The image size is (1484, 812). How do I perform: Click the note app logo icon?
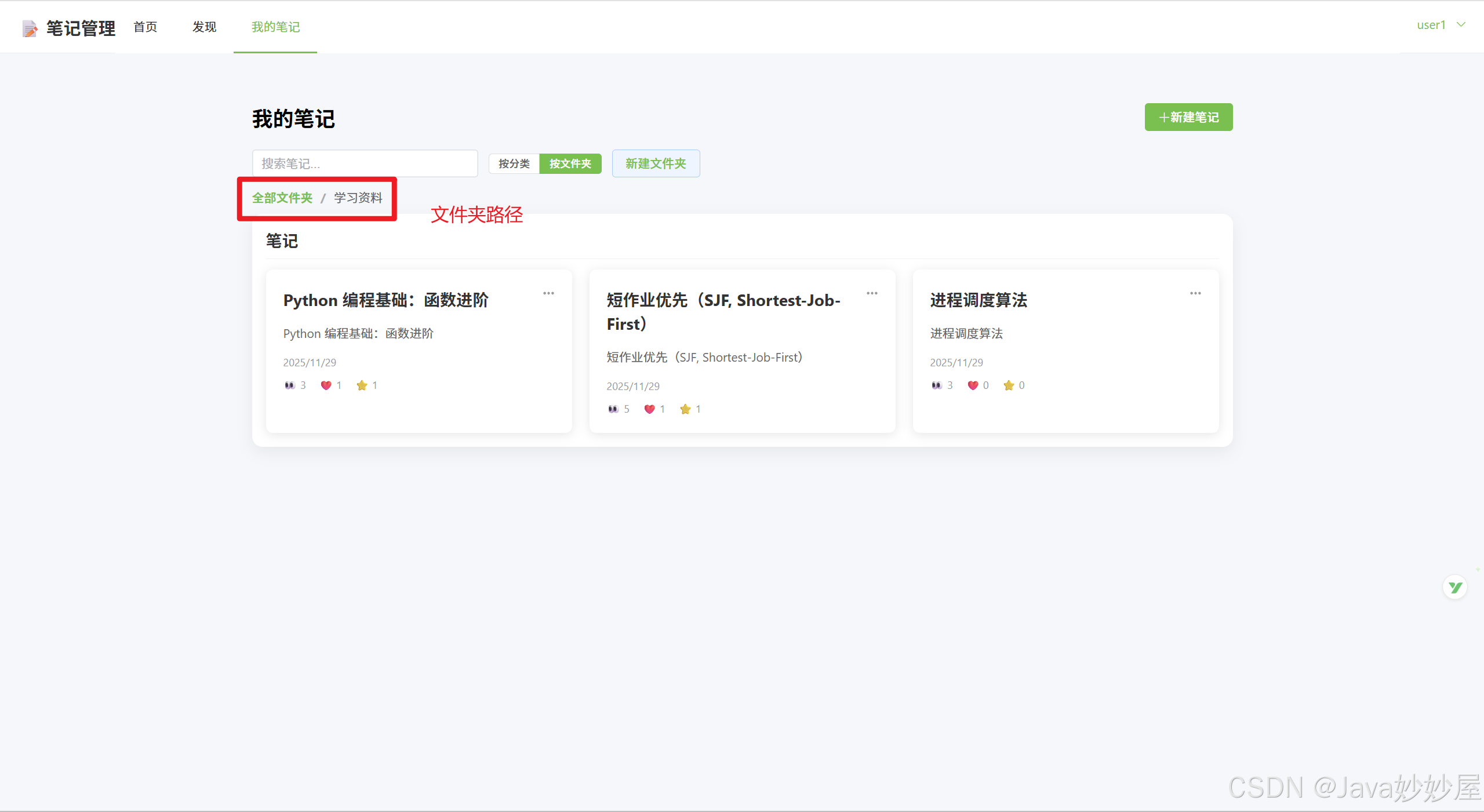pyautogui.click(x=30, y=28)
